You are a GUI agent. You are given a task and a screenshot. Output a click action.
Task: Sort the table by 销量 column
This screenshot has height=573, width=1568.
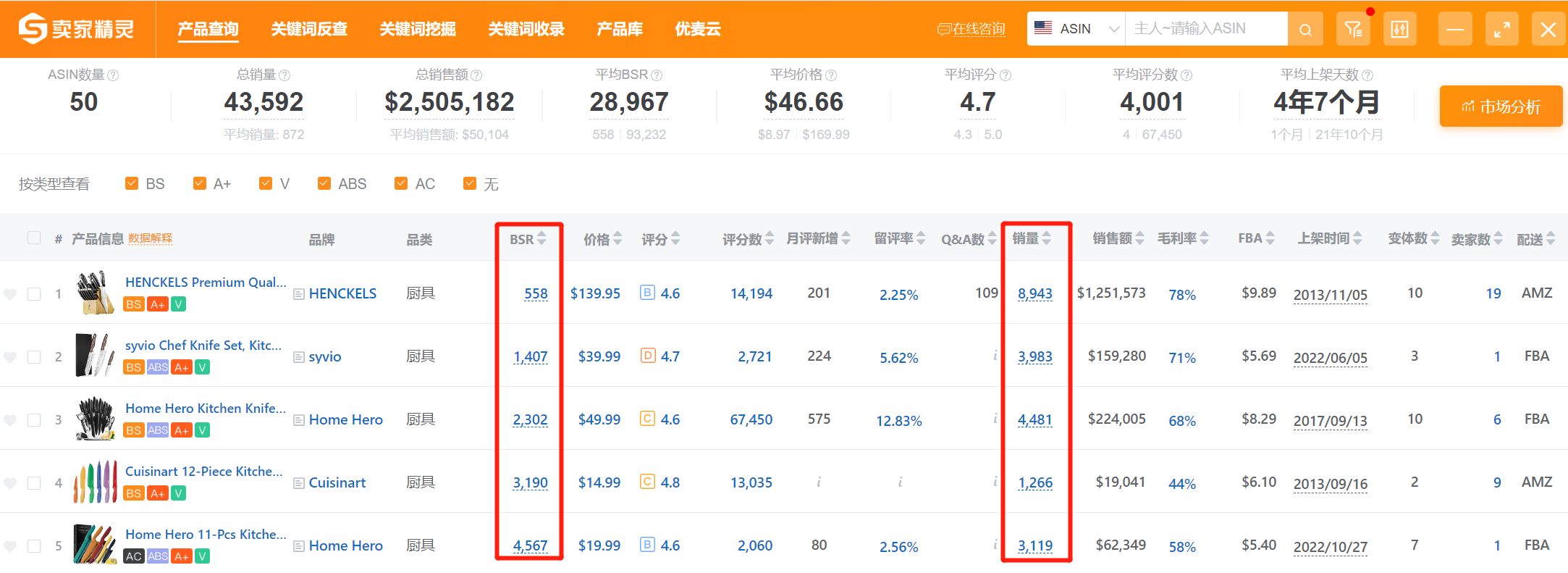[x=1032, y=238]
